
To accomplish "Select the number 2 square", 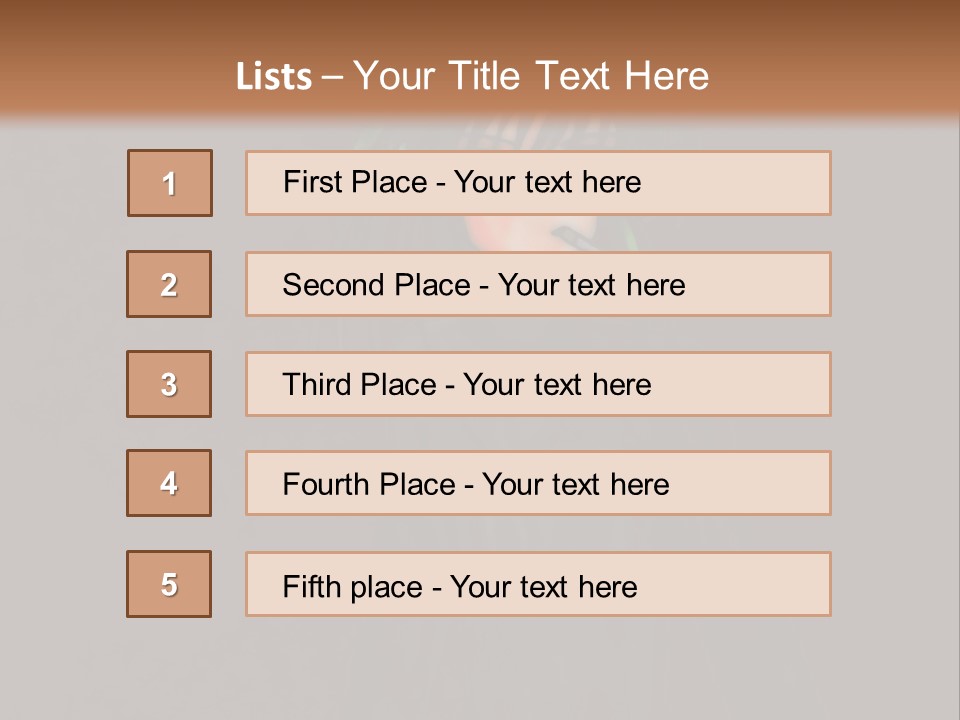I will tap(169, 284).
